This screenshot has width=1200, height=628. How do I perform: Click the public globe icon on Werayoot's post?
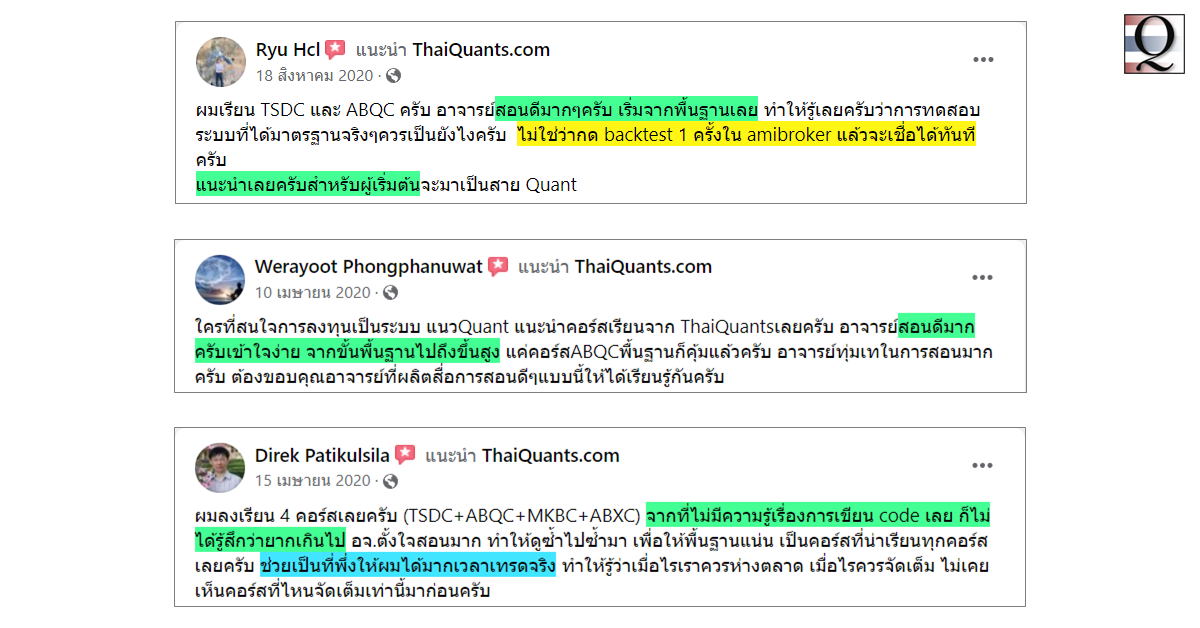tap(390, 293)
